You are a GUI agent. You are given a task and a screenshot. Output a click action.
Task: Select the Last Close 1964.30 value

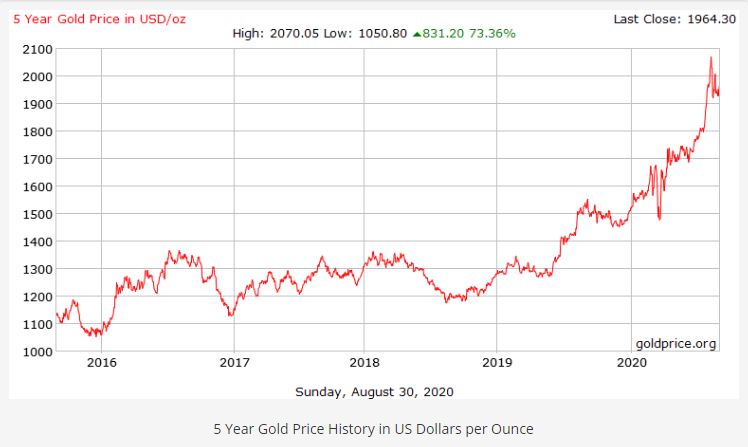coord(715,18)
